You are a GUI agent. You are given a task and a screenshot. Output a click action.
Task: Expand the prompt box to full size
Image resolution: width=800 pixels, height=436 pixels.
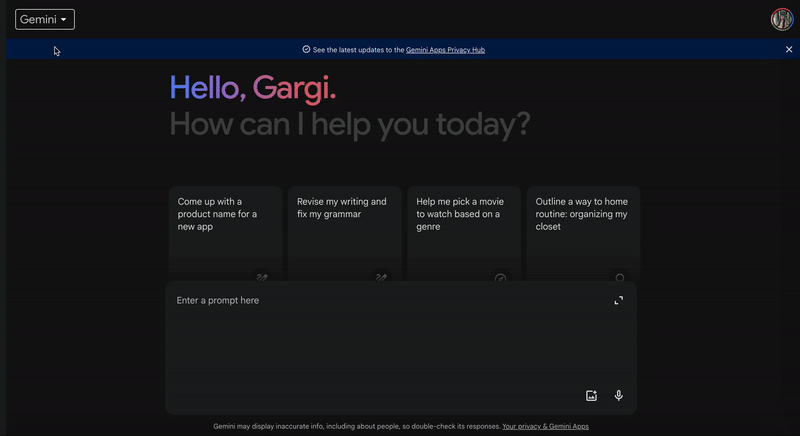618,300
